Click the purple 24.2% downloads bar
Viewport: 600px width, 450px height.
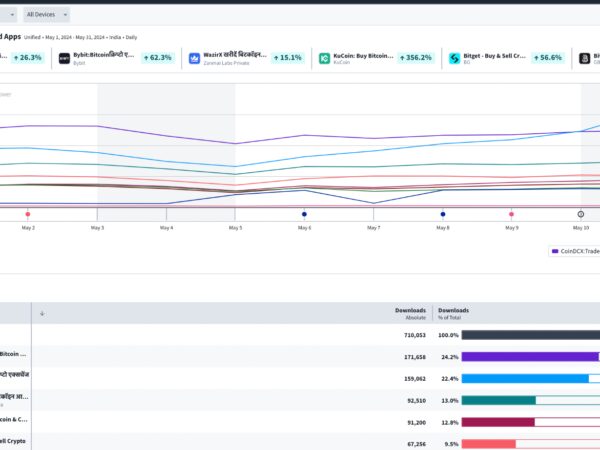pyautogui.click(x=530, y=357)
